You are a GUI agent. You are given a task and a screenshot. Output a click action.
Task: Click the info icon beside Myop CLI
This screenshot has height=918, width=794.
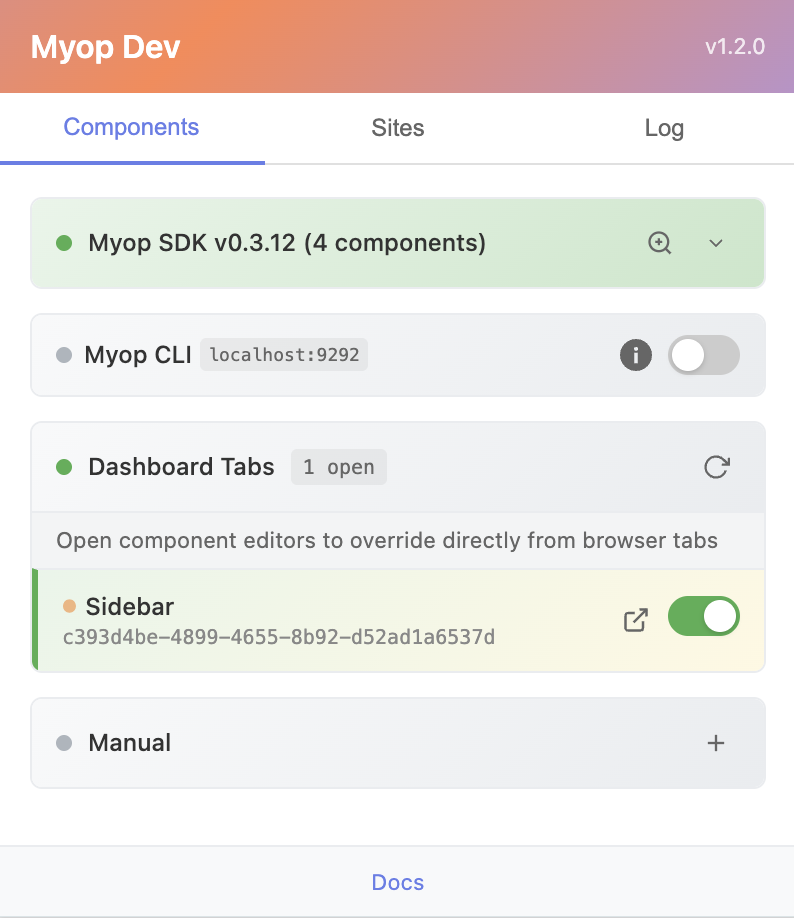(x=636, y=355)
